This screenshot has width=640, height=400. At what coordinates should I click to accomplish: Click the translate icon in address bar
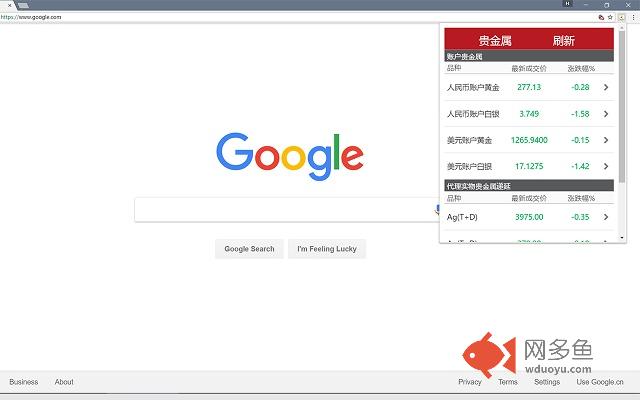601,17
